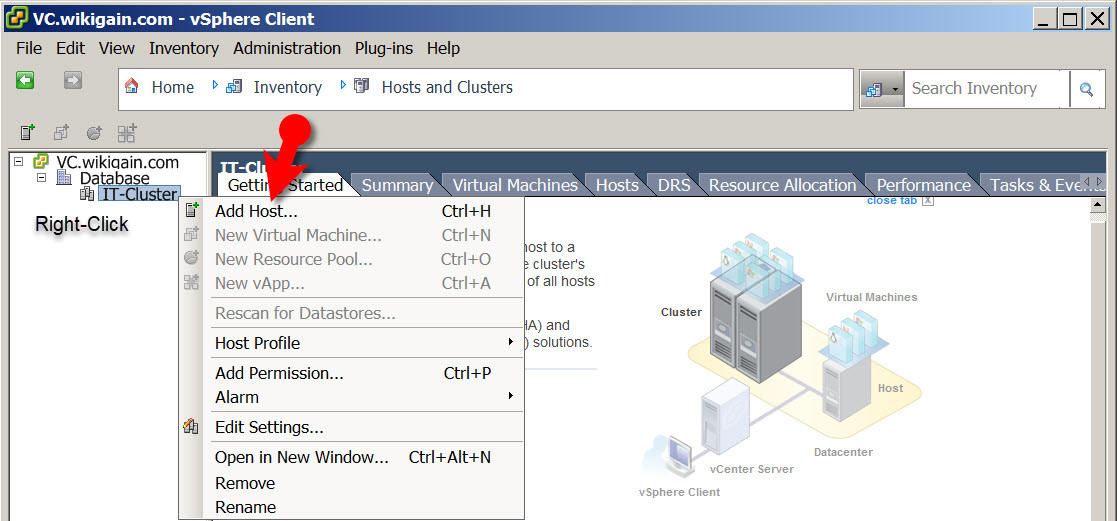Select VC.wikigain.com in inventory tree
This screenshot has width=1117, height=521.
(118, 162)
